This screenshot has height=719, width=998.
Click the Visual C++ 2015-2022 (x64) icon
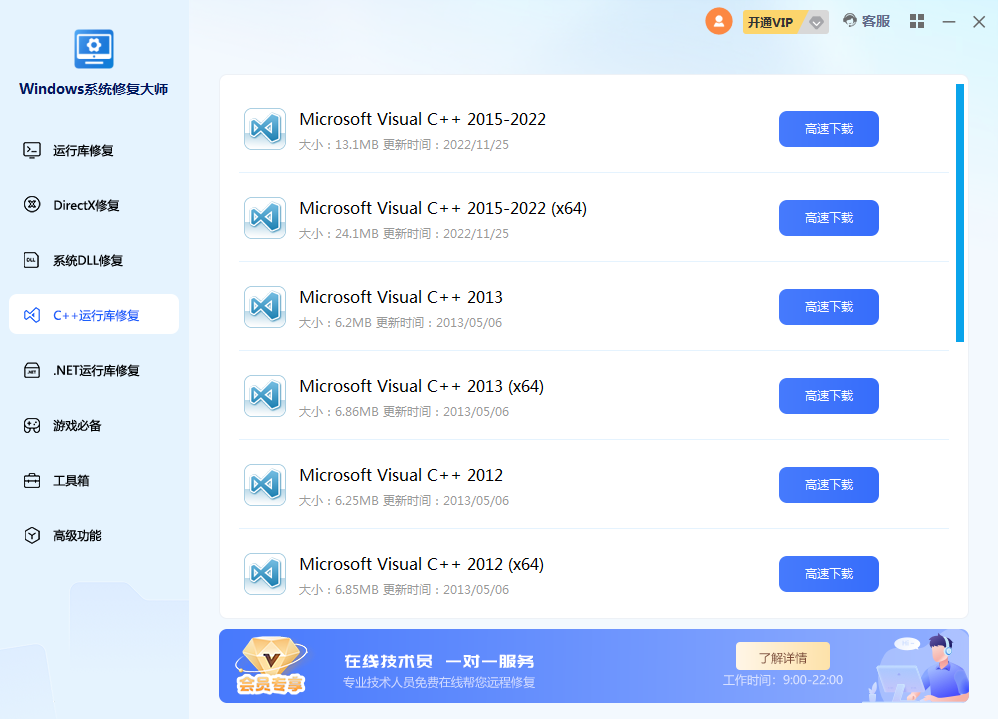(265, 218)
